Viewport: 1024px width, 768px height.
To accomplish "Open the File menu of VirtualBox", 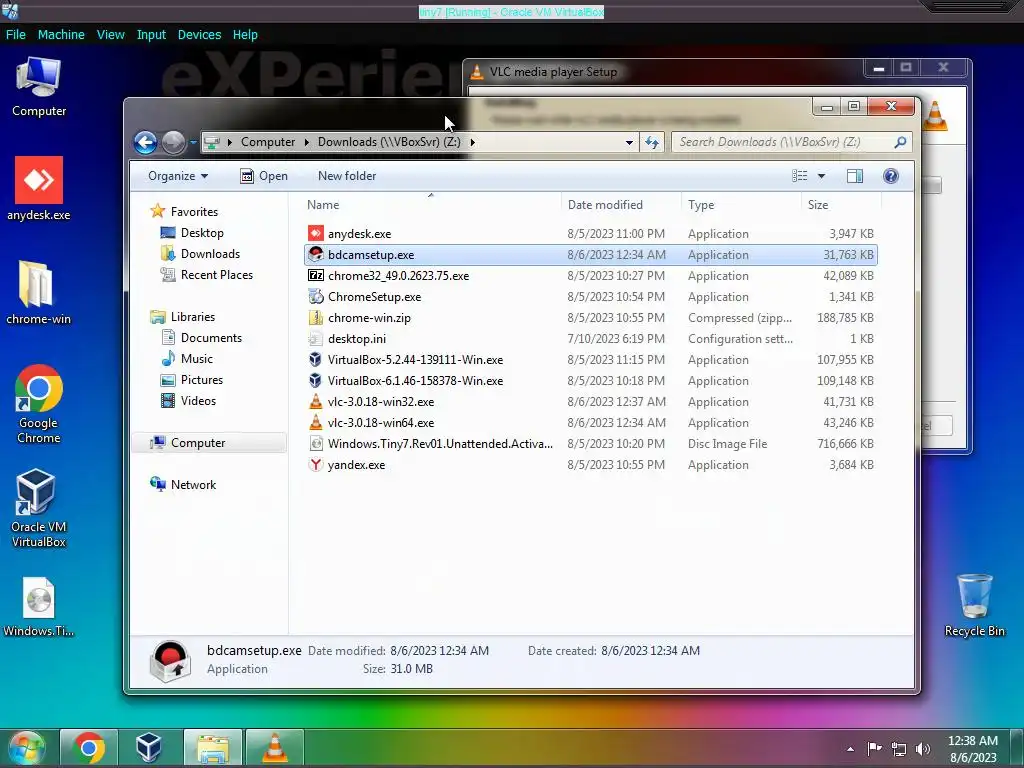I will point(16,35).
